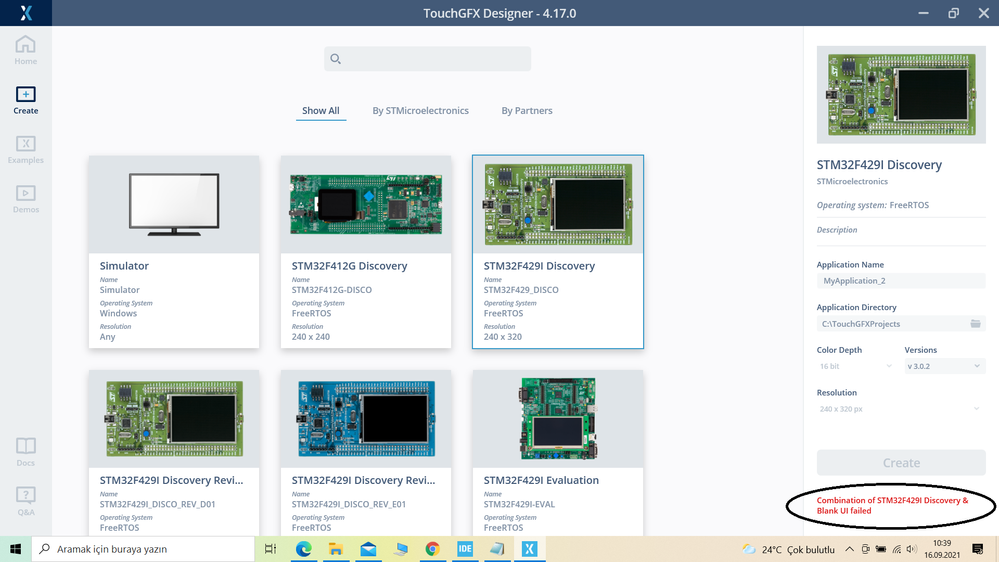The image size is (999, 562).
Task: Edit the Application Name field
Action: point(901,280)
